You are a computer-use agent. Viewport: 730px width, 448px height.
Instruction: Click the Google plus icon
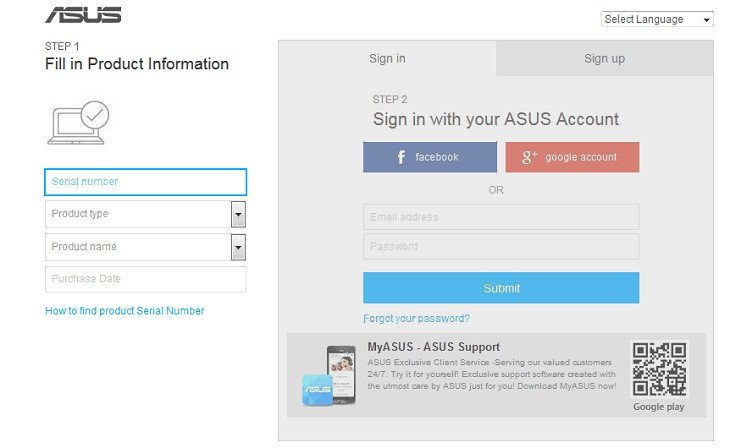click(x=530, y=157)
